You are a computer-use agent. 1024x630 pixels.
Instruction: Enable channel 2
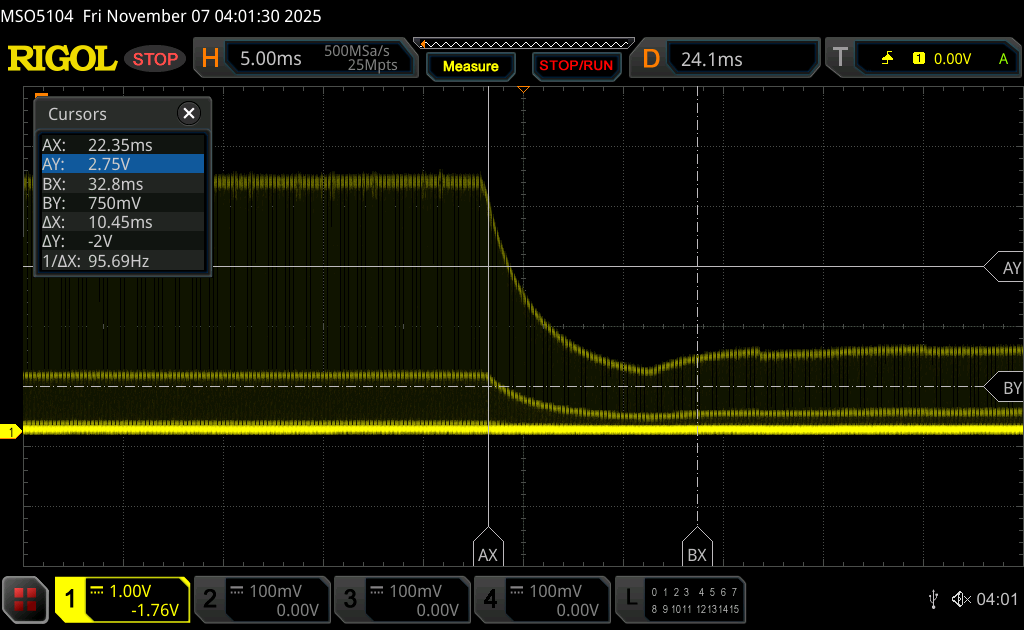click(x=261, y=599)
